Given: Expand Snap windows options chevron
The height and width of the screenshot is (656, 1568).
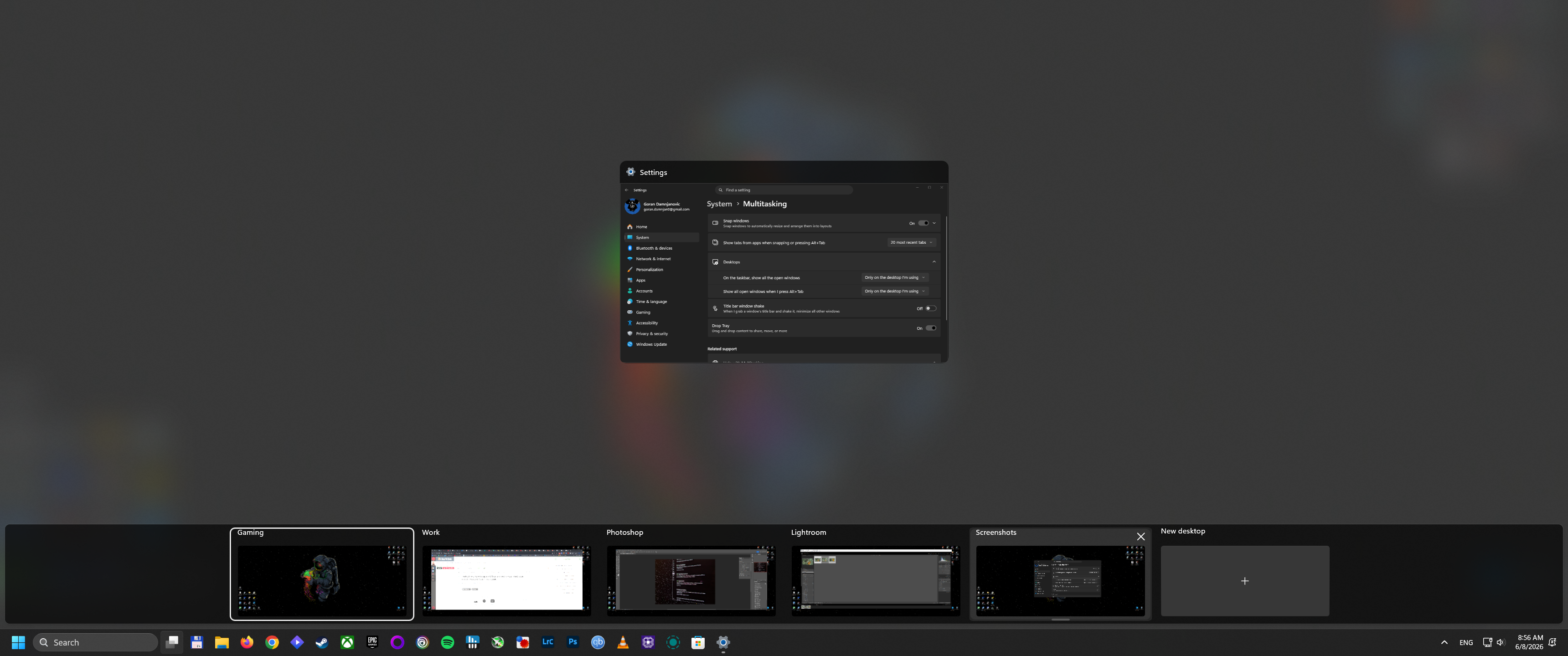Looking at the screenshot, I should (x=934, y=223).
